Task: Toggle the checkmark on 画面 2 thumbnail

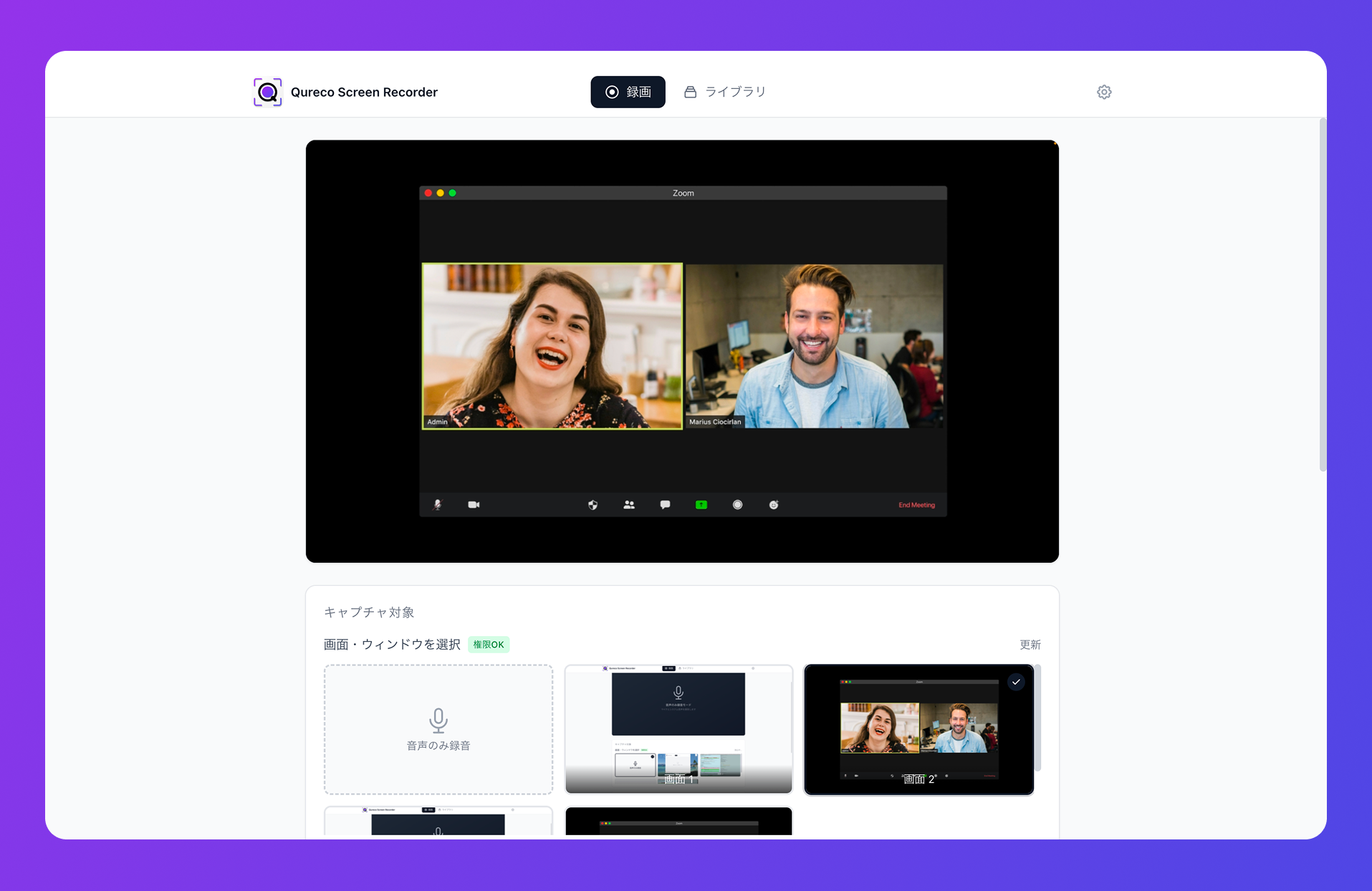Action: tap(1016, 682)
